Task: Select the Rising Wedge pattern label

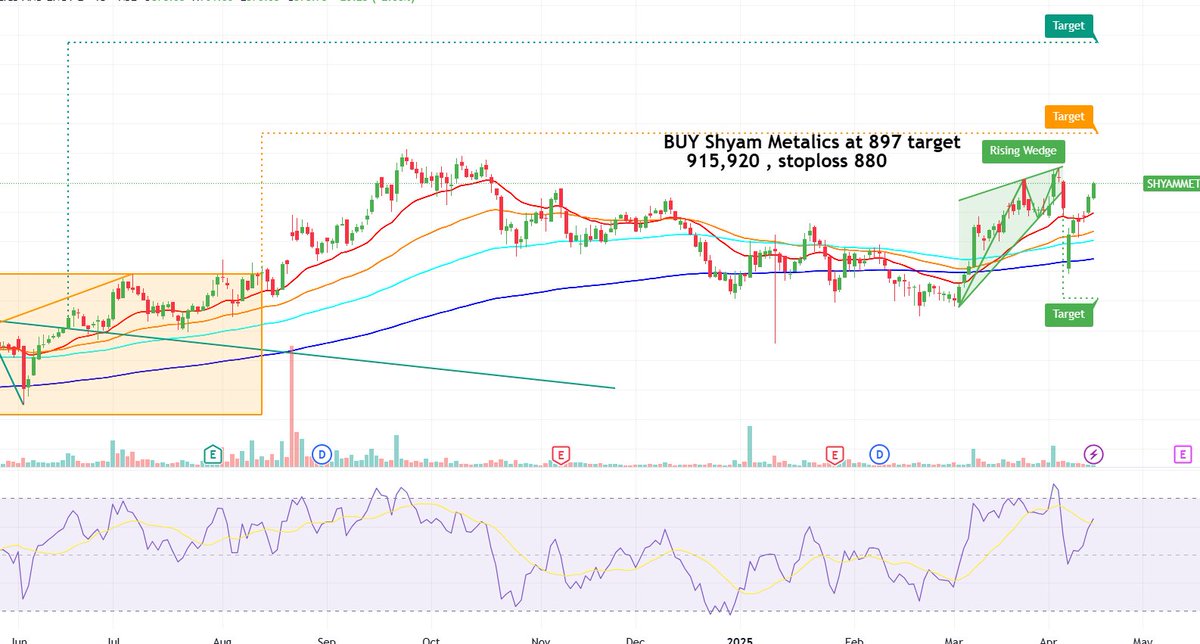Action: click(1021, 152)
